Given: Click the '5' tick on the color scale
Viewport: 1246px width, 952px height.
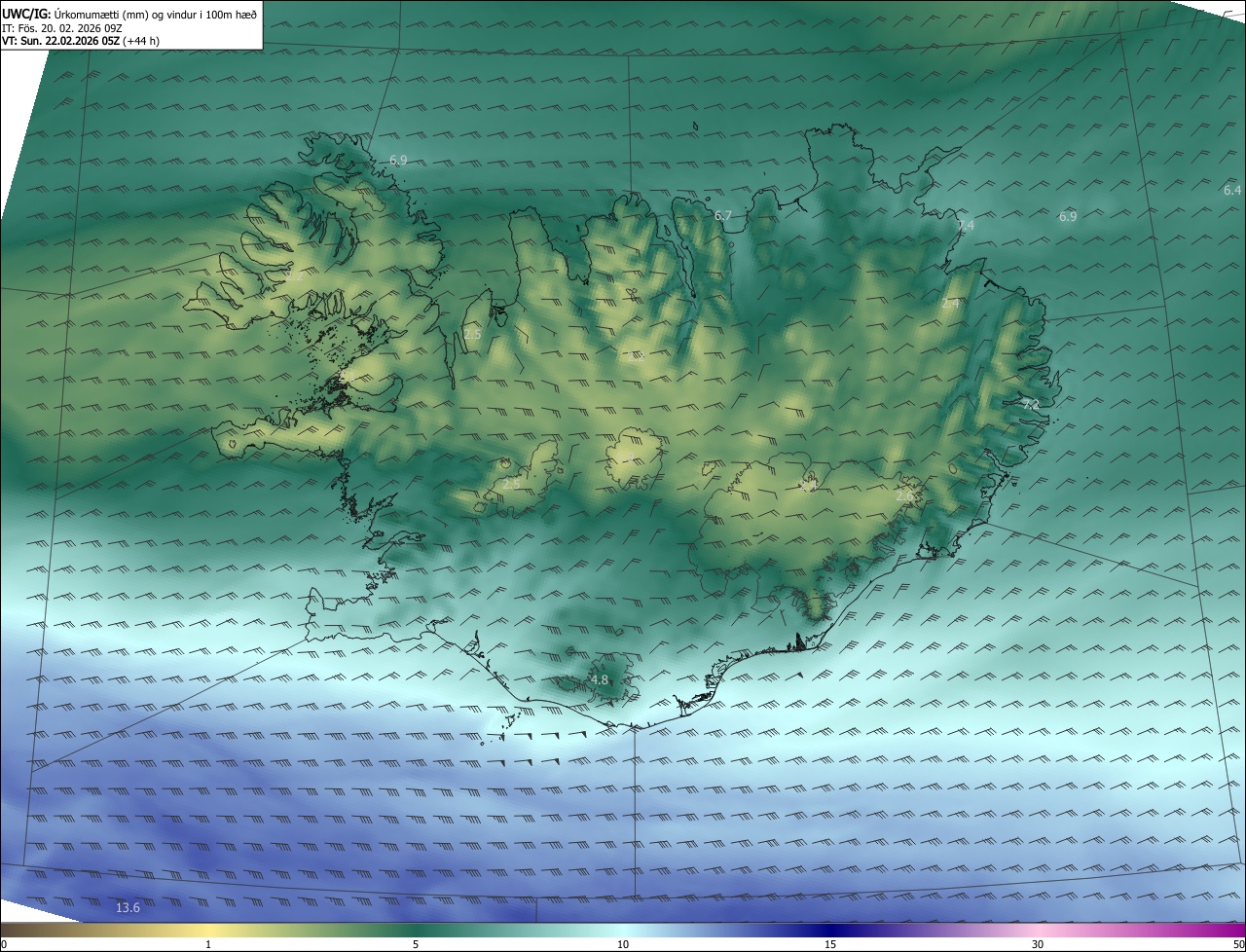Looking at the screenshot, I should point(416,944).
